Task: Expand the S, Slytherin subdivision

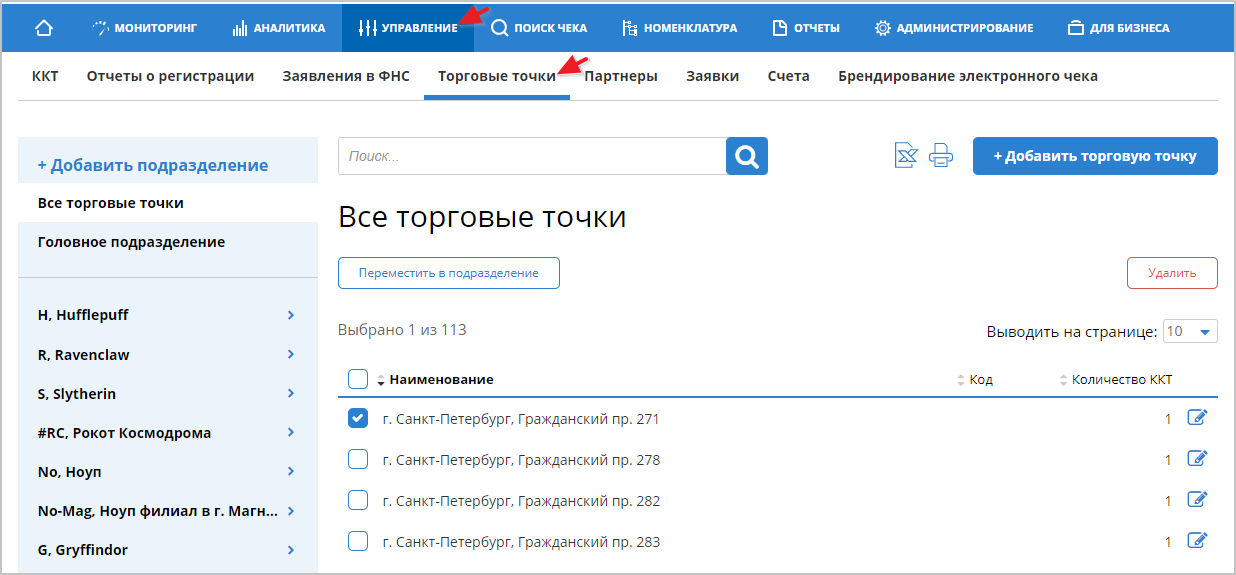Action: pyautogui.click(x=291, y=394)
